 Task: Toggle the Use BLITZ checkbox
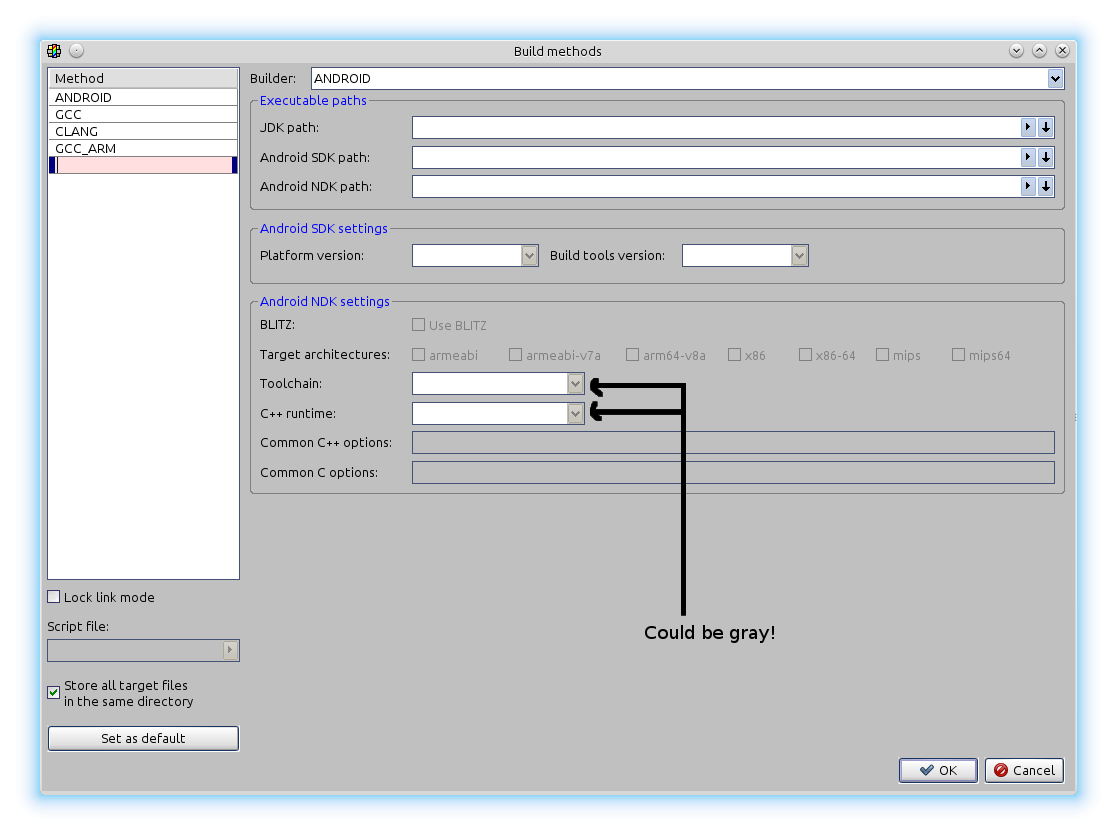pyautogui.click(x=418, y=325)
